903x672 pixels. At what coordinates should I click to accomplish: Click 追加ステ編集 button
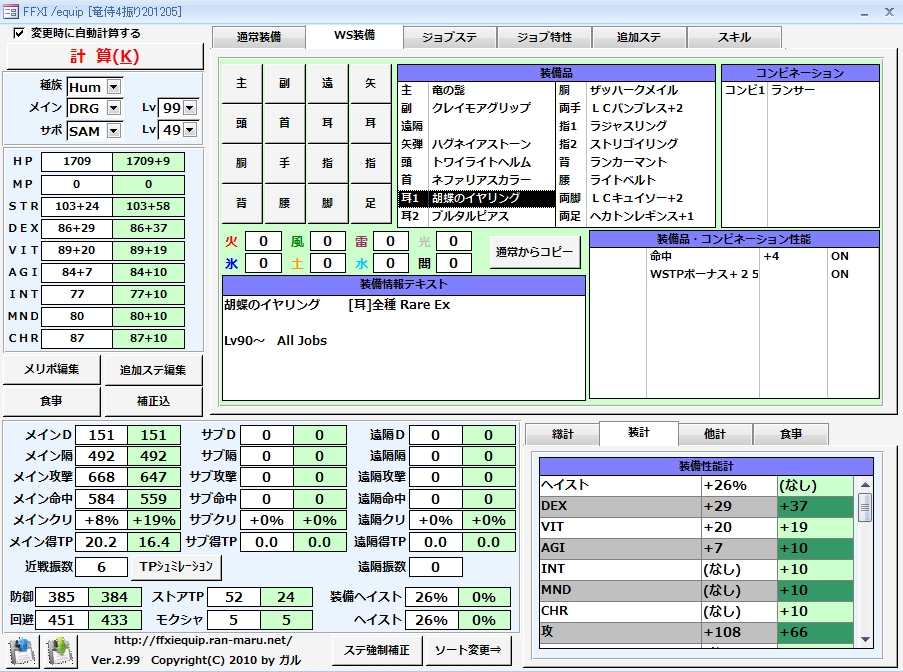[x=153, y=370]
